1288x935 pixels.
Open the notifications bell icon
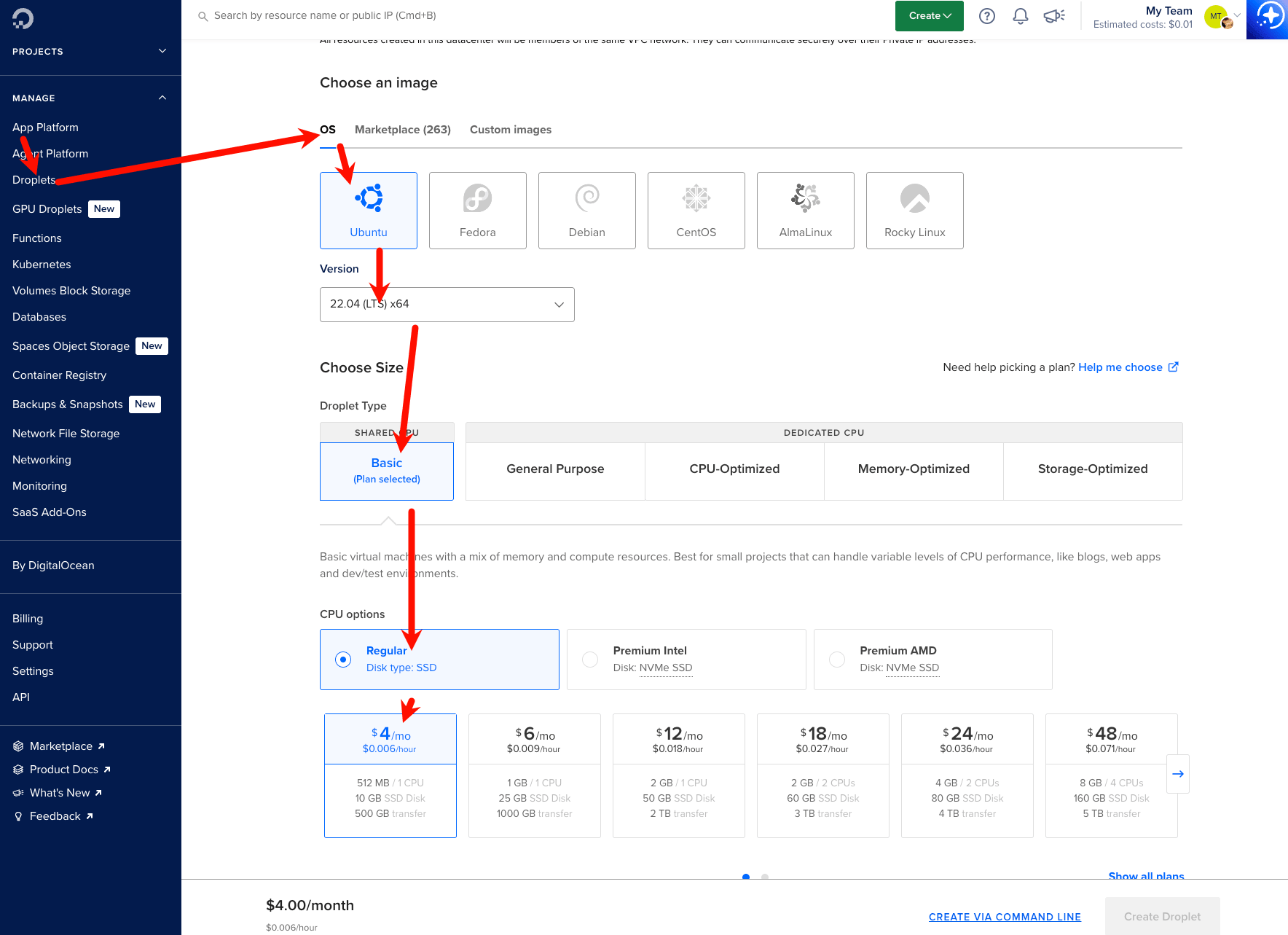[x=1021, y=16]
